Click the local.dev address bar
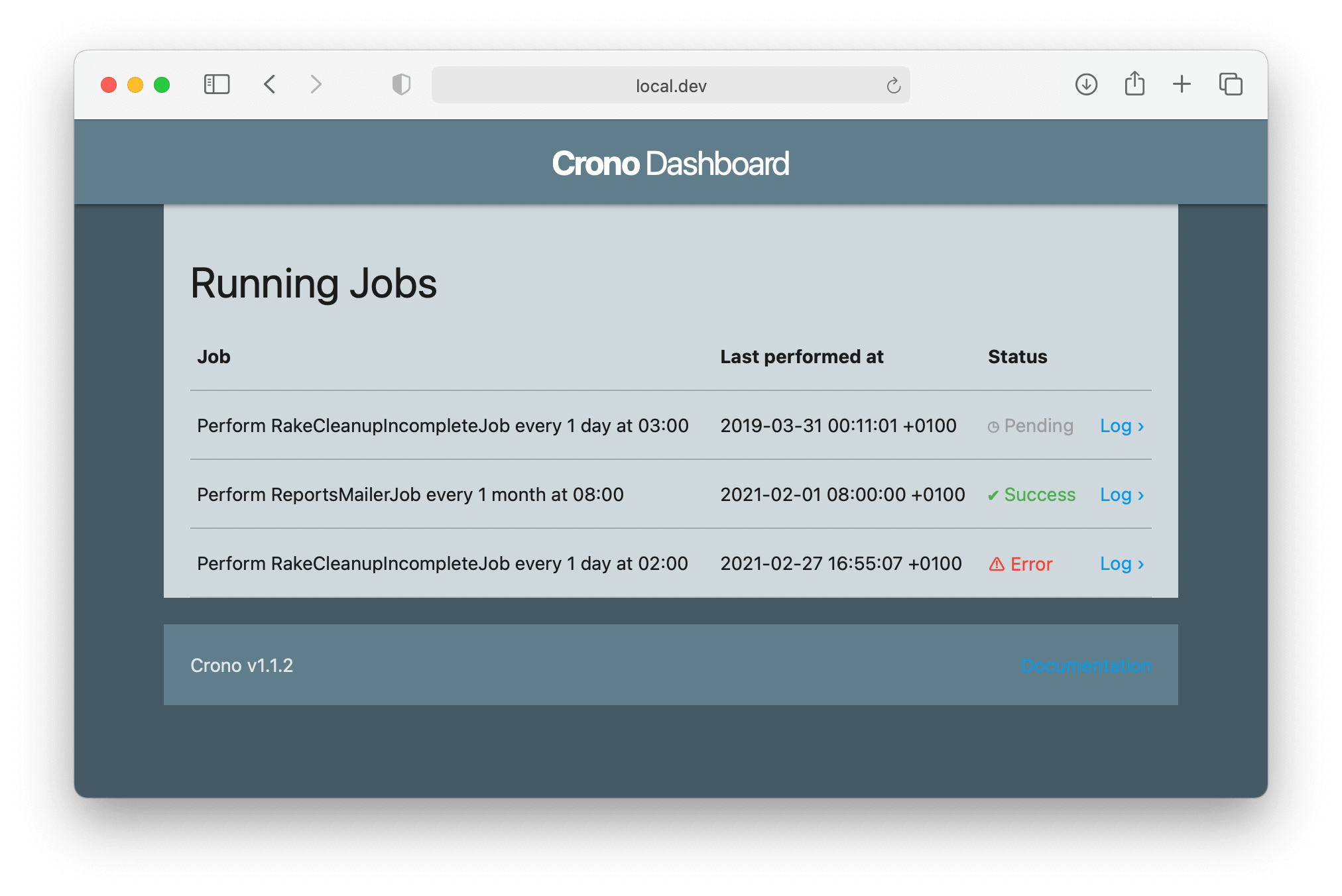Screen dimensions: 1342x896 tap(670, 85)
